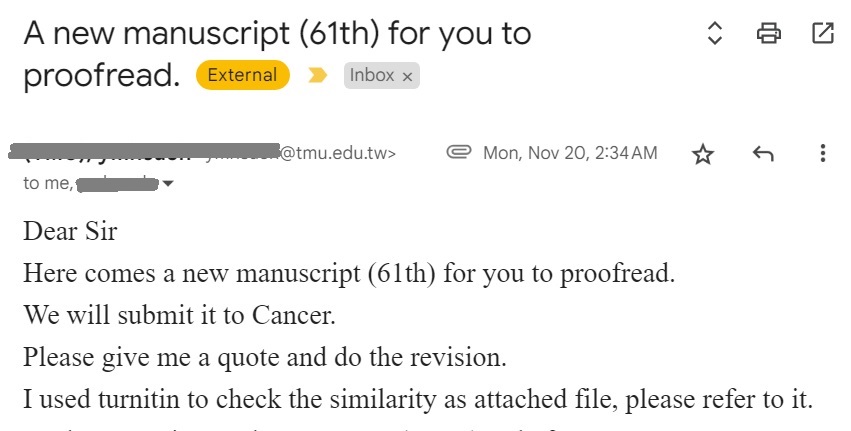Screen dimensions: 851x431
Task: Star this message
Action: (x=703, y=154)
